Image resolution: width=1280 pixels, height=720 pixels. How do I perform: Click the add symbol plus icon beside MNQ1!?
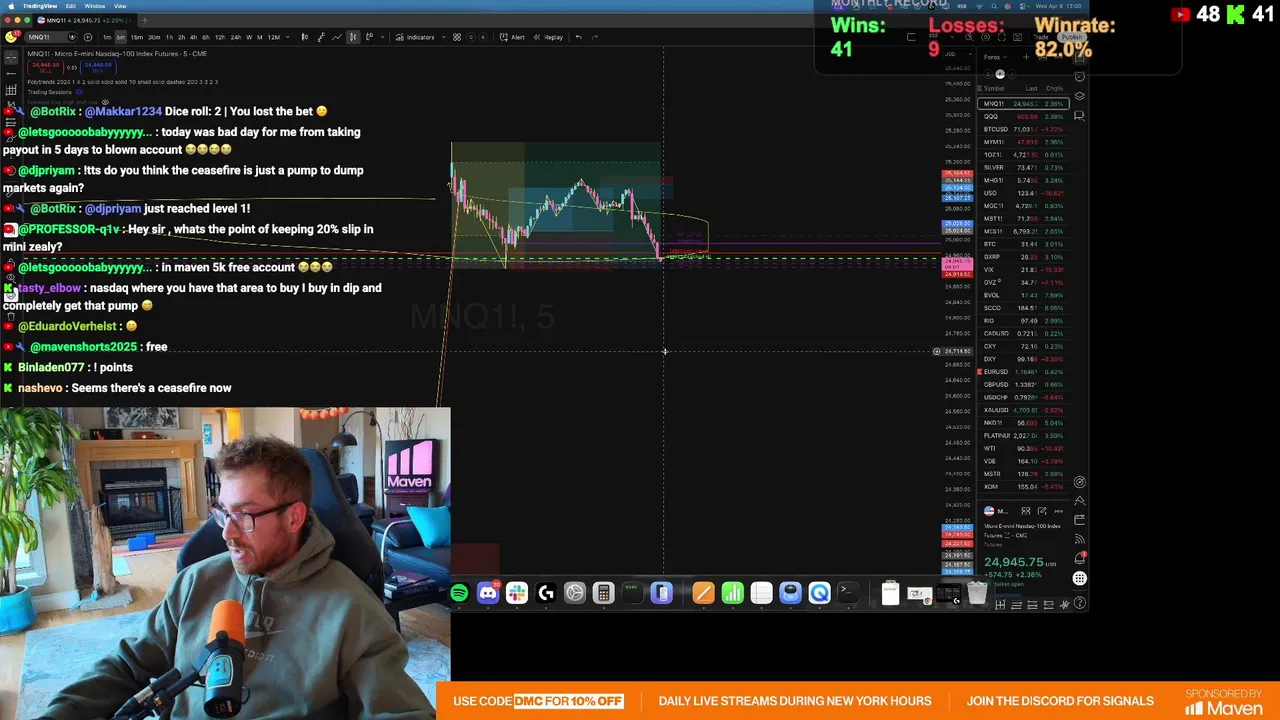pyautogui.click(x=88, y=37)
